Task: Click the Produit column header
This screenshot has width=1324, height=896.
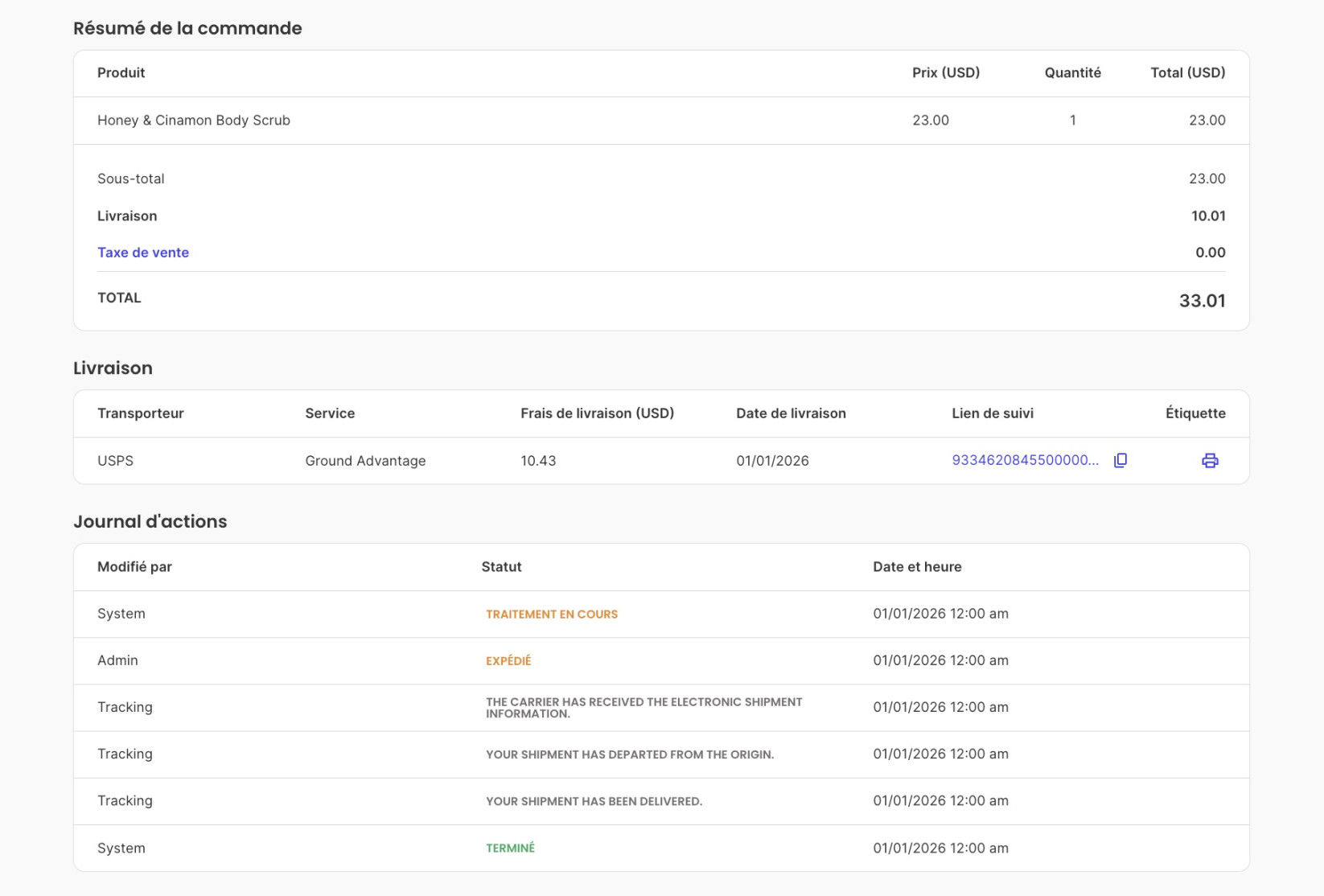Action: tap(121, 73)
